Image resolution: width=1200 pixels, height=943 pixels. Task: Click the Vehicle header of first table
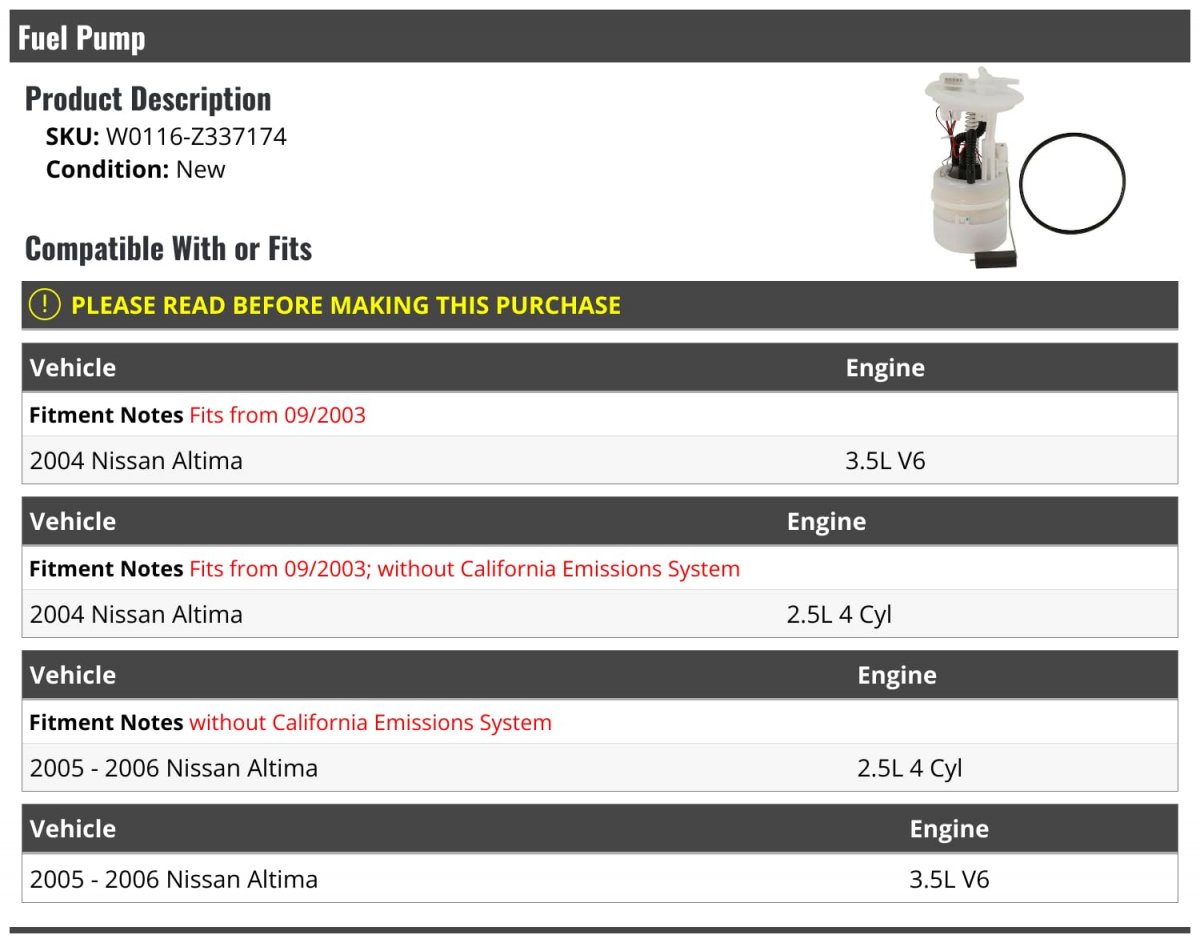73,367
